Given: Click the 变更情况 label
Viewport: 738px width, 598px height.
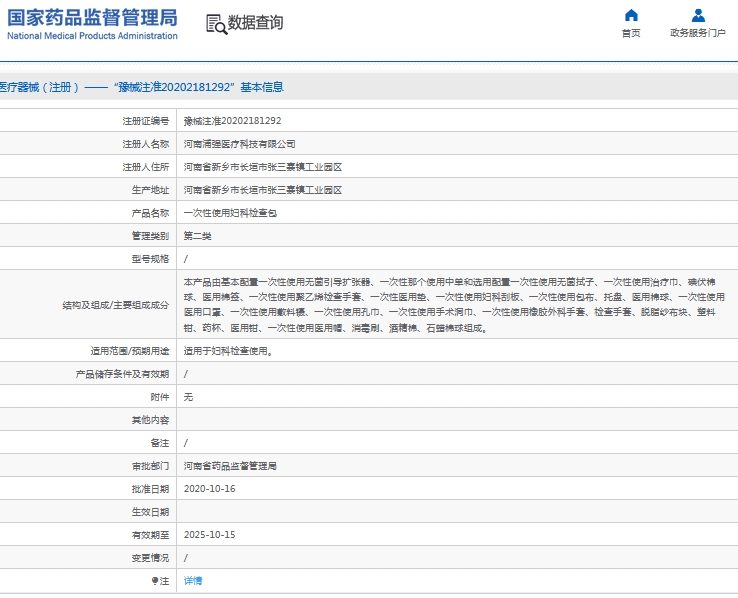Looking at the screenshot, I should point(150,558).
